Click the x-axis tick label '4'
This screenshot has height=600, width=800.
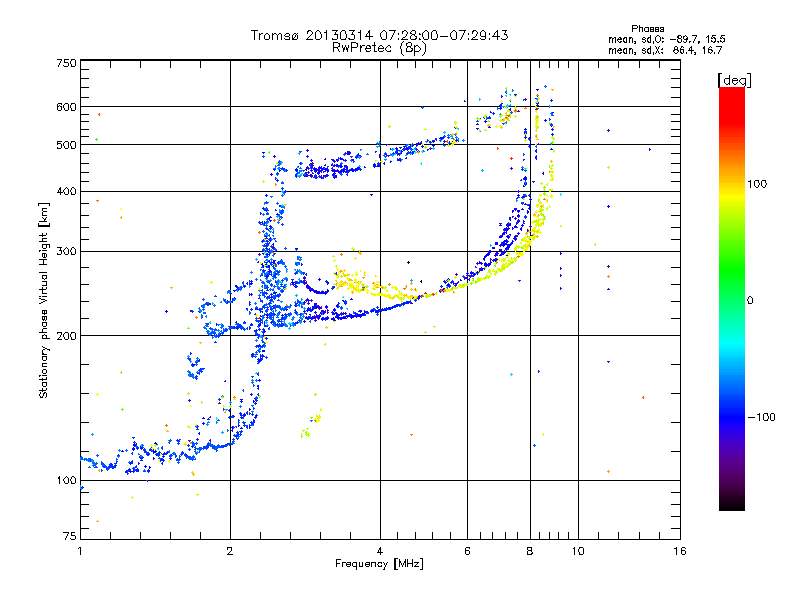tap(380, 551)
